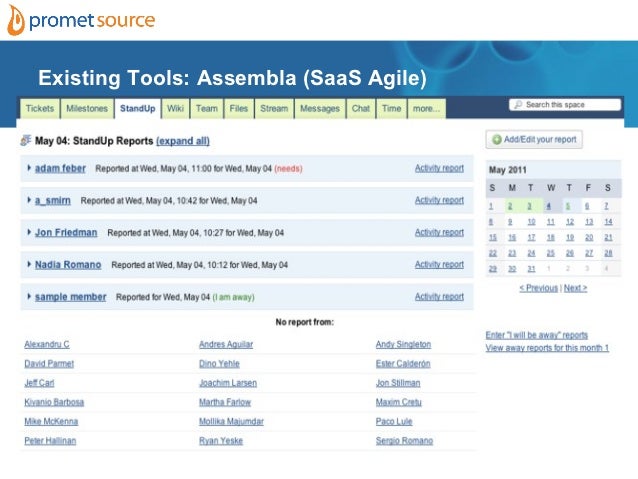Expand Jon Friedman's standup report

[29, 232]
